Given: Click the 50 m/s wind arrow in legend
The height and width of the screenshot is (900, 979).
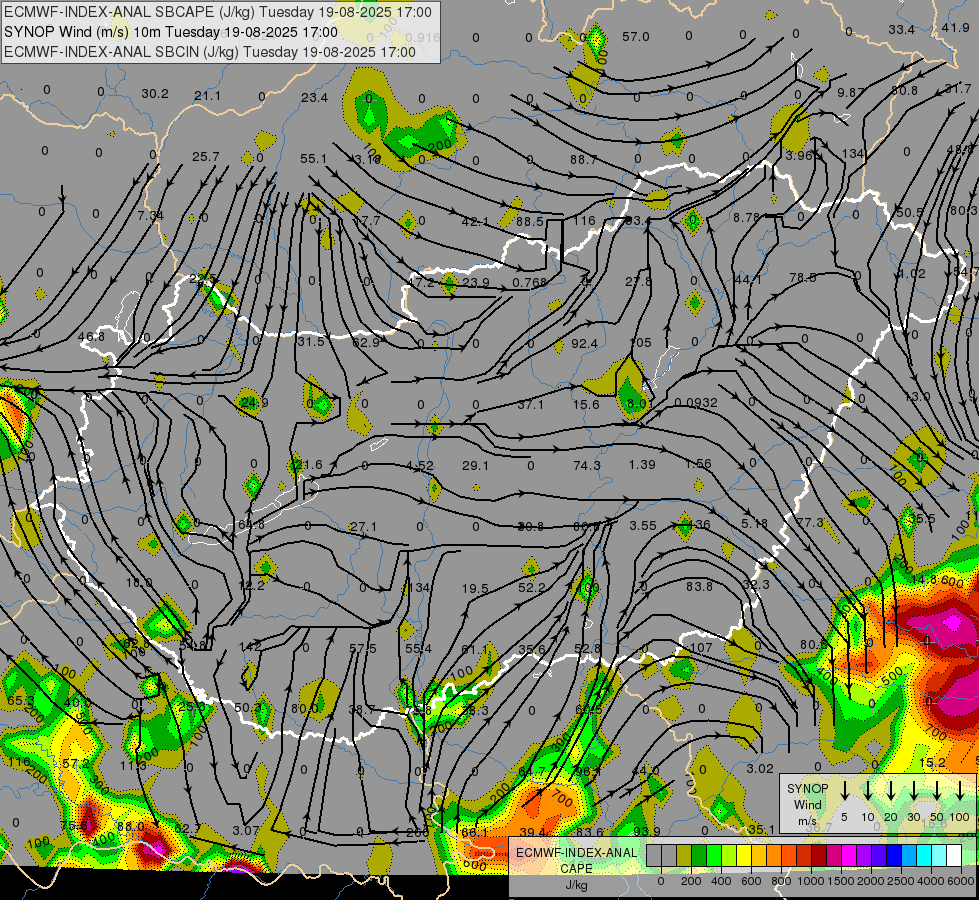Looking at the screenshot, I should [x=937, y=791].
